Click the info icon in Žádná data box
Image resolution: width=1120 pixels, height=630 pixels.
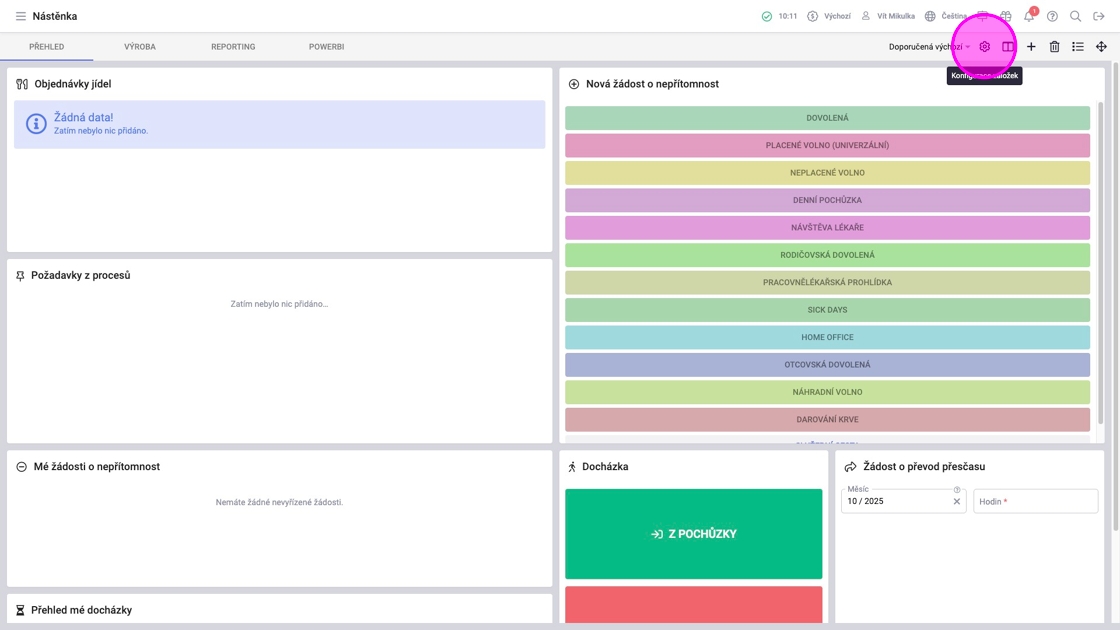click(36, 124)
